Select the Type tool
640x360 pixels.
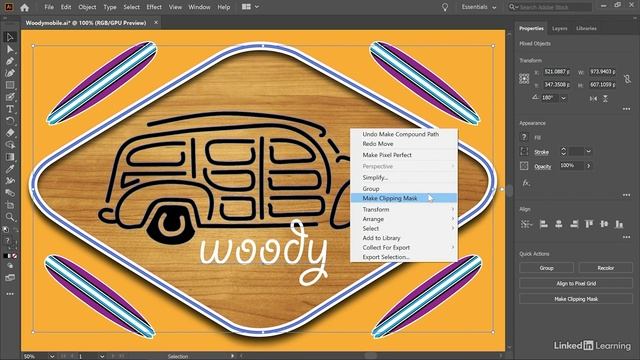click(x=10, y=109)
